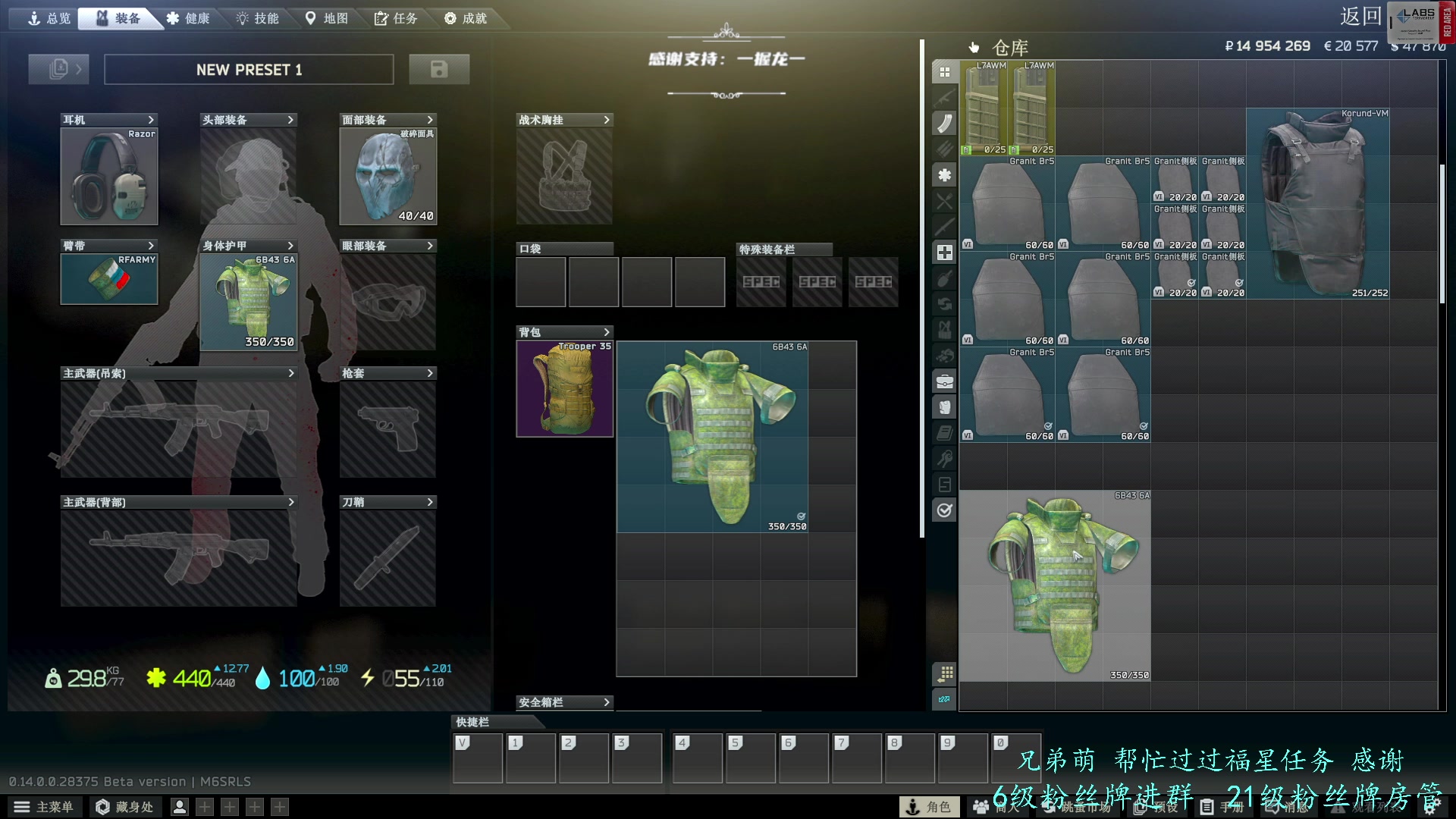Switch to the 地图 map tab
The image size is (1456, 819).
click(327, 18)
